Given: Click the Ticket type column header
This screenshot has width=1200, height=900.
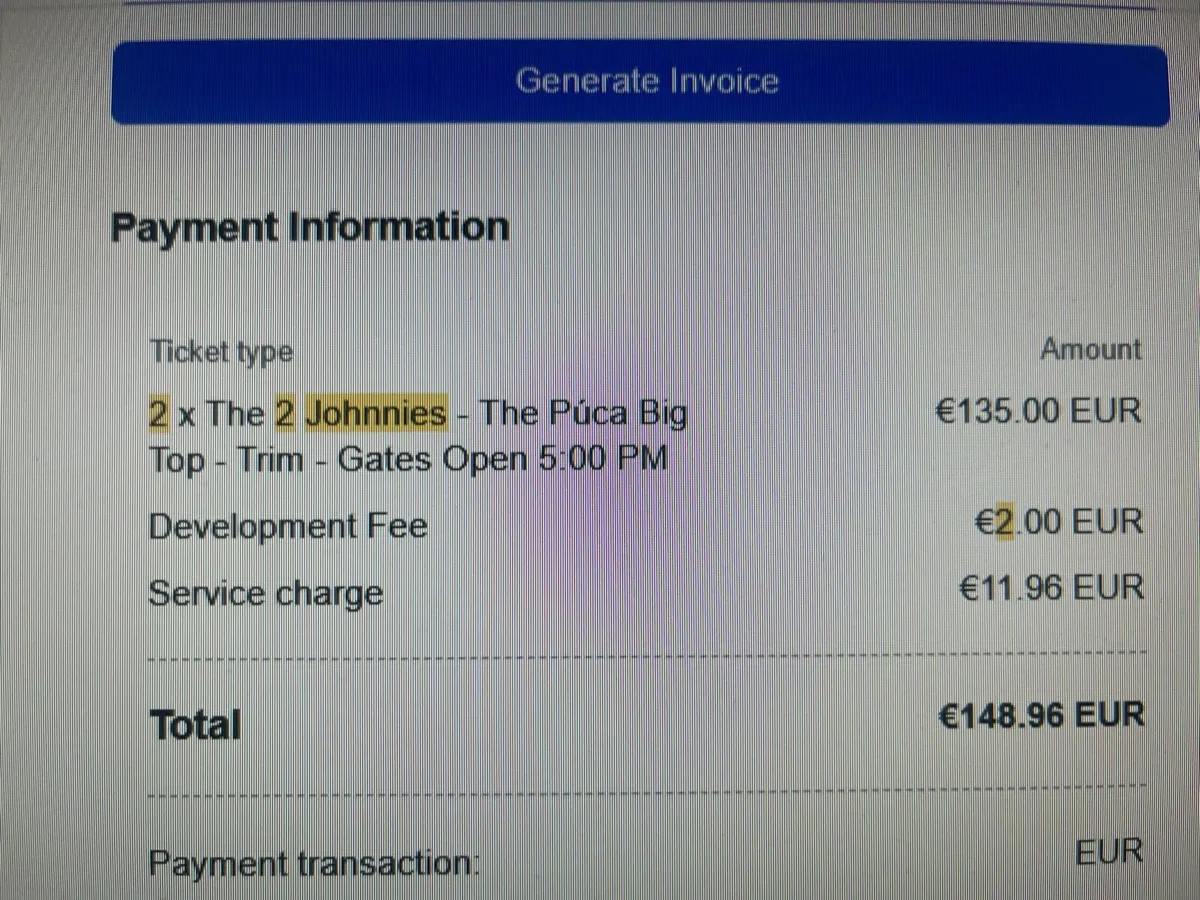Looking at the screenshot, I should pyautogui.click(x=220, y=351).
